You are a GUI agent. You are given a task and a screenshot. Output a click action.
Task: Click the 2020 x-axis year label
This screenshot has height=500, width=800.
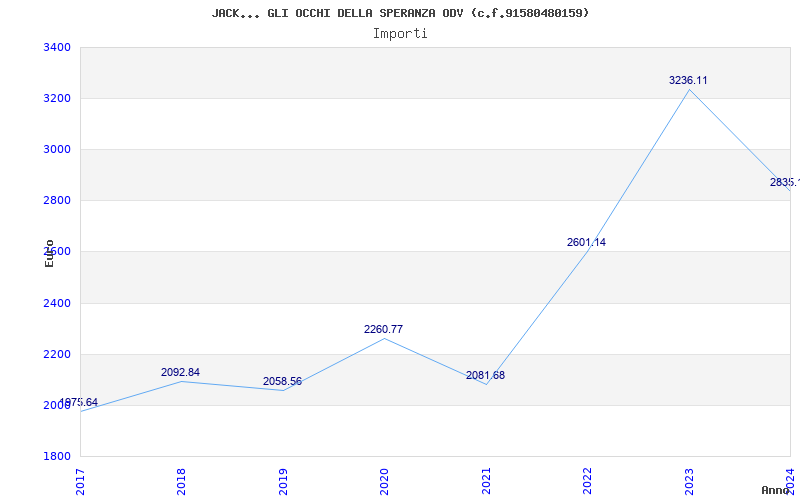click(384, 482)
